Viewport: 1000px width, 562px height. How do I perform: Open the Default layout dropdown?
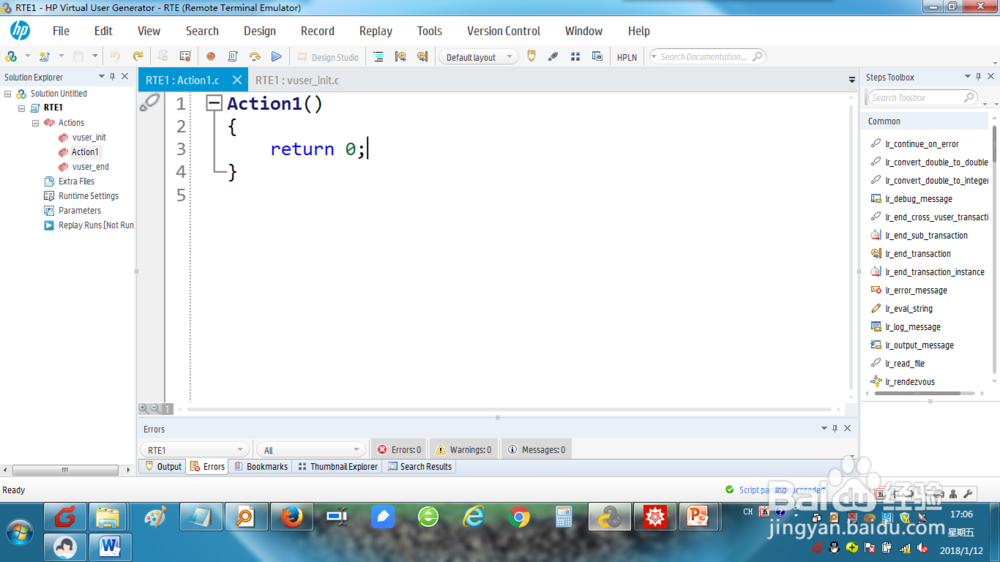coord(478,57)
